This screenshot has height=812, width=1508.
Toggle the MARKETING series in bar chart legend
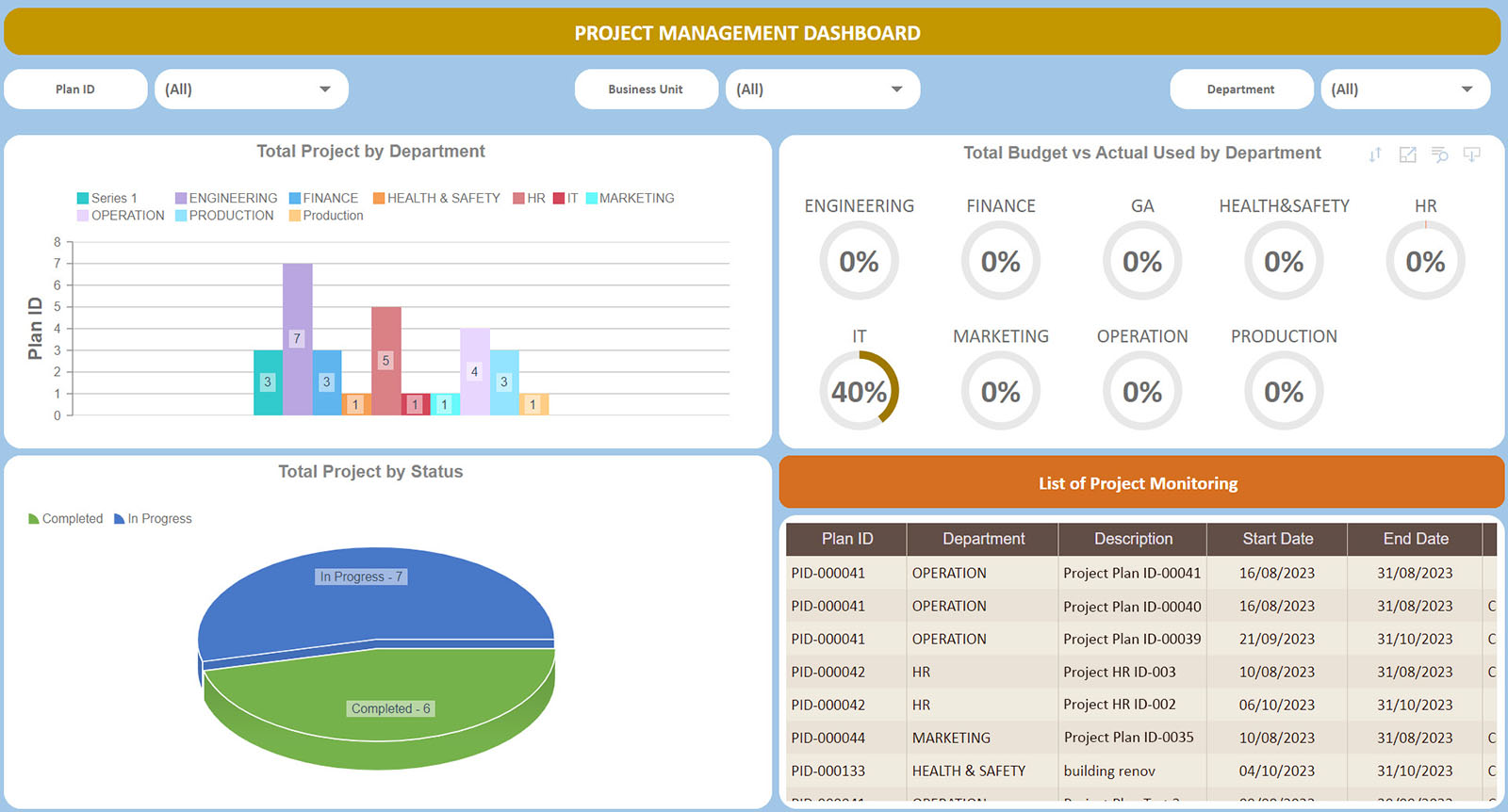click(x=630, y=199)
